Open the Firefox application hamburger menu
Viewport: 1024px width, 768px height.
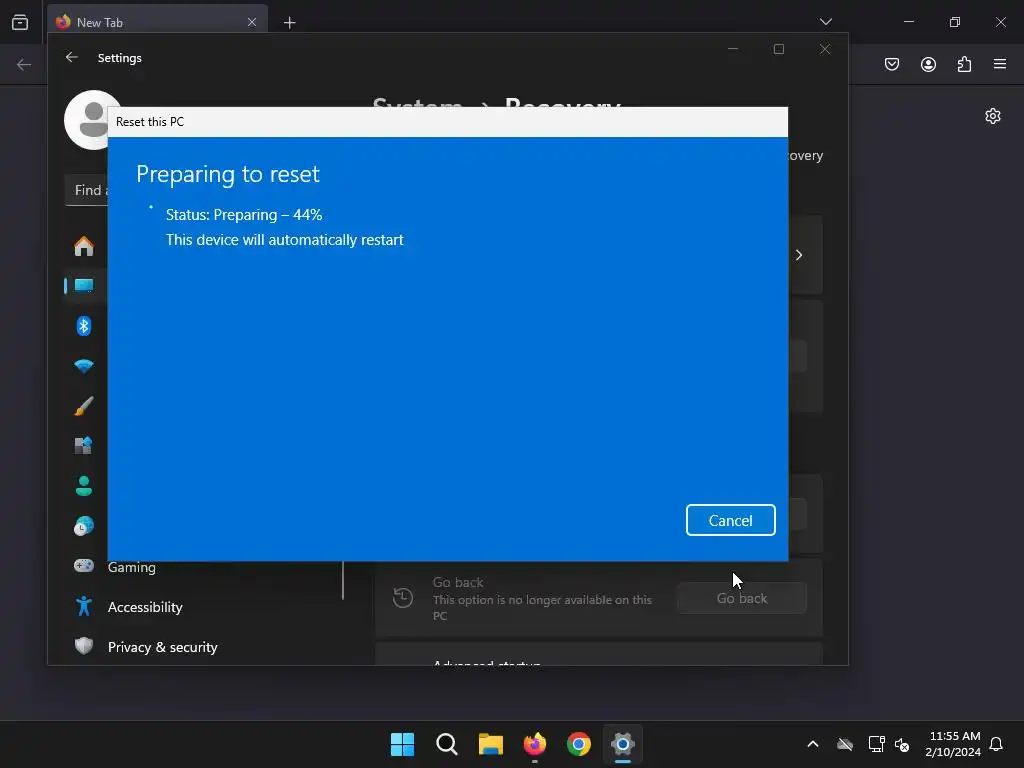(x=1000, y=64)
